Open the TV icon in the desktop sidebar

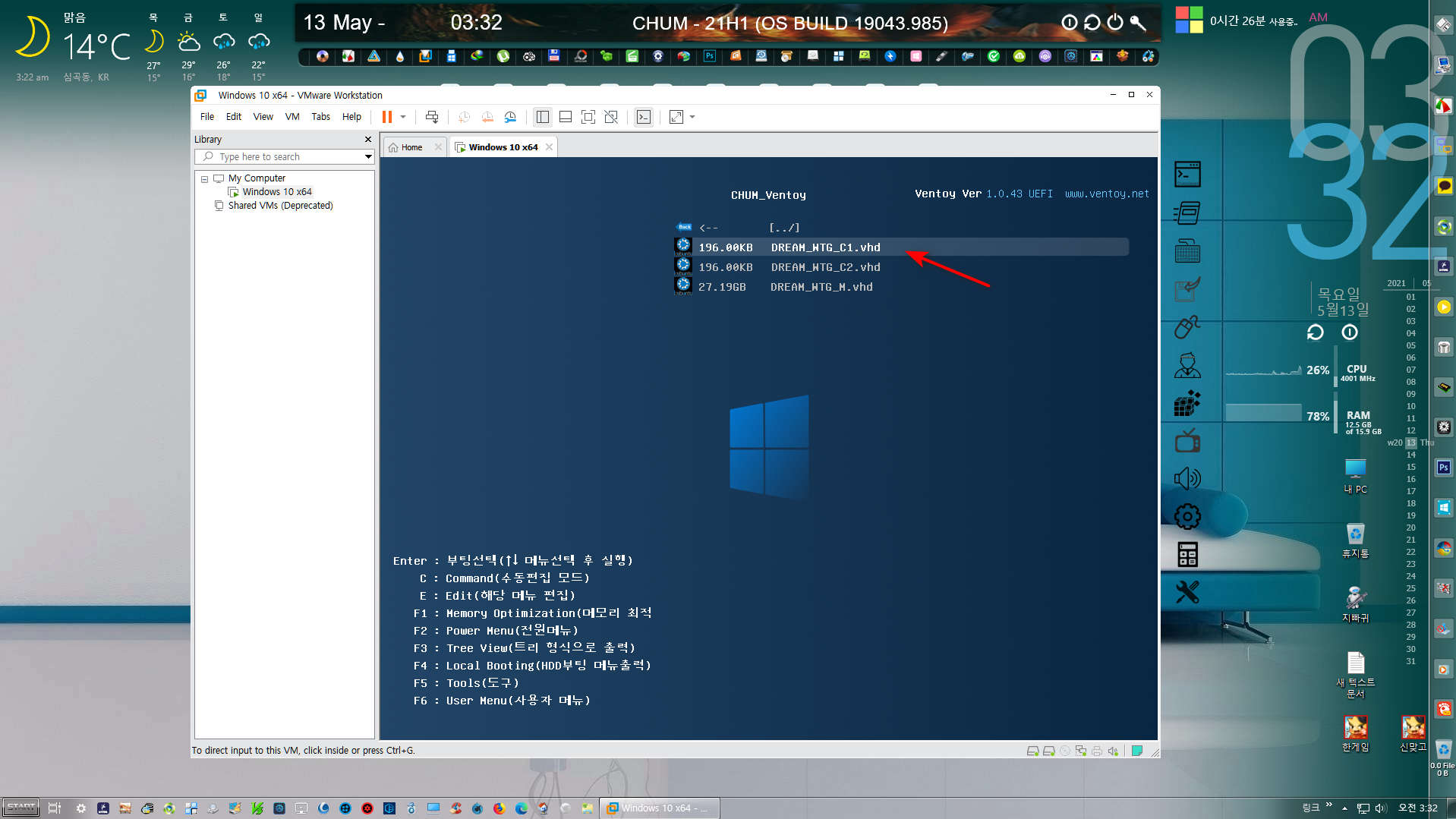point(1187,440)
